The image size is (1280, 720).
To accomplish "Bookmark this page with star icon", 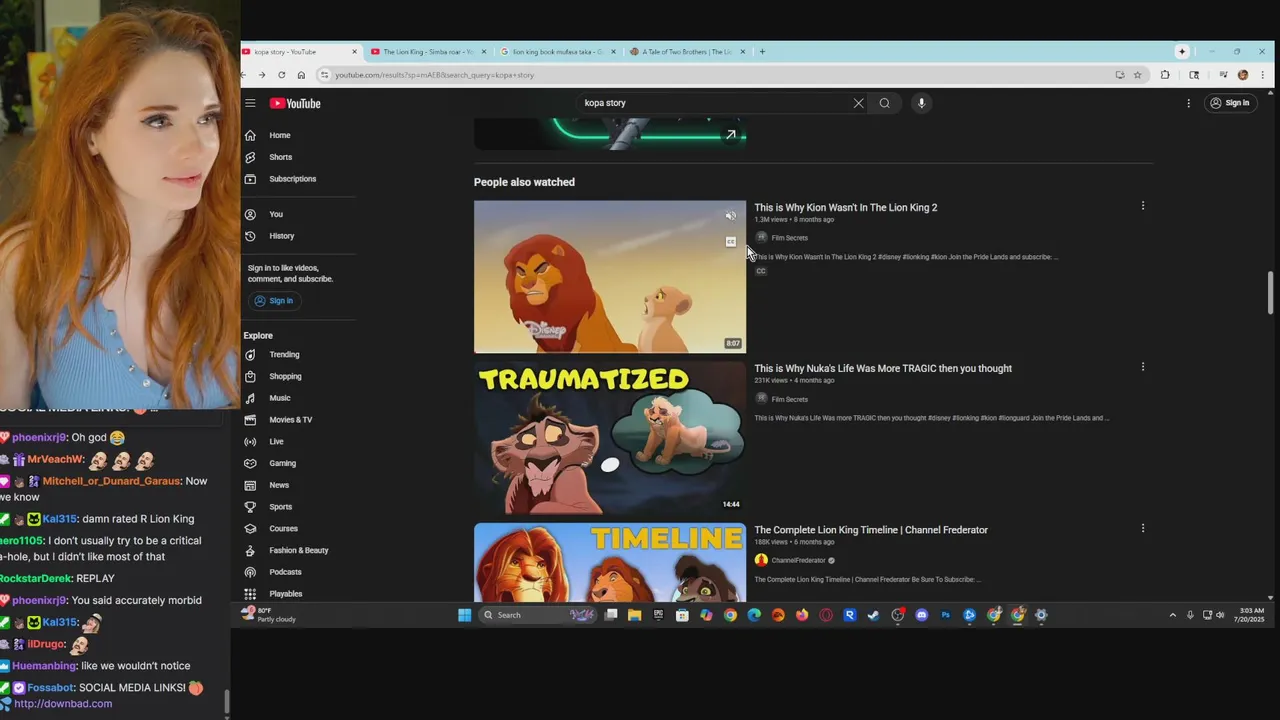I will (x=1137, y=75).
